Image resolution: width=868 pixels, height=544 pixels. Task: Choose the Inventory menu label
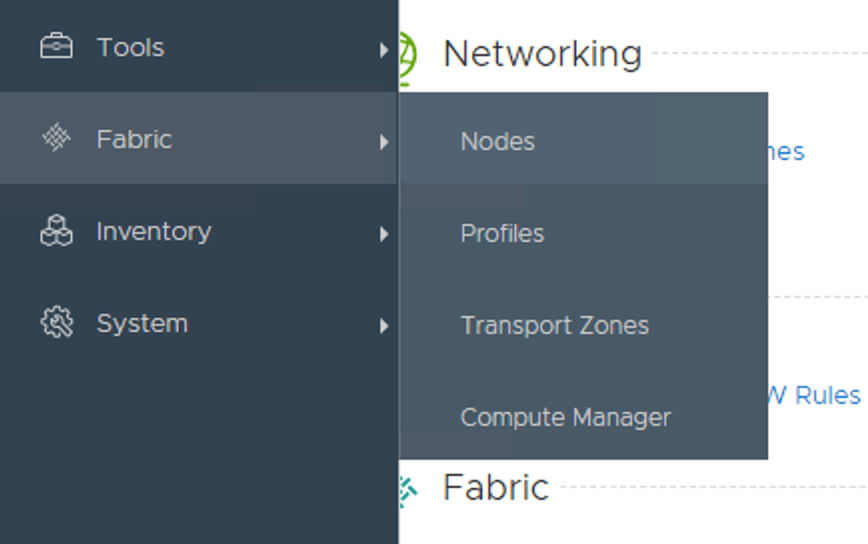coord(153,231)
